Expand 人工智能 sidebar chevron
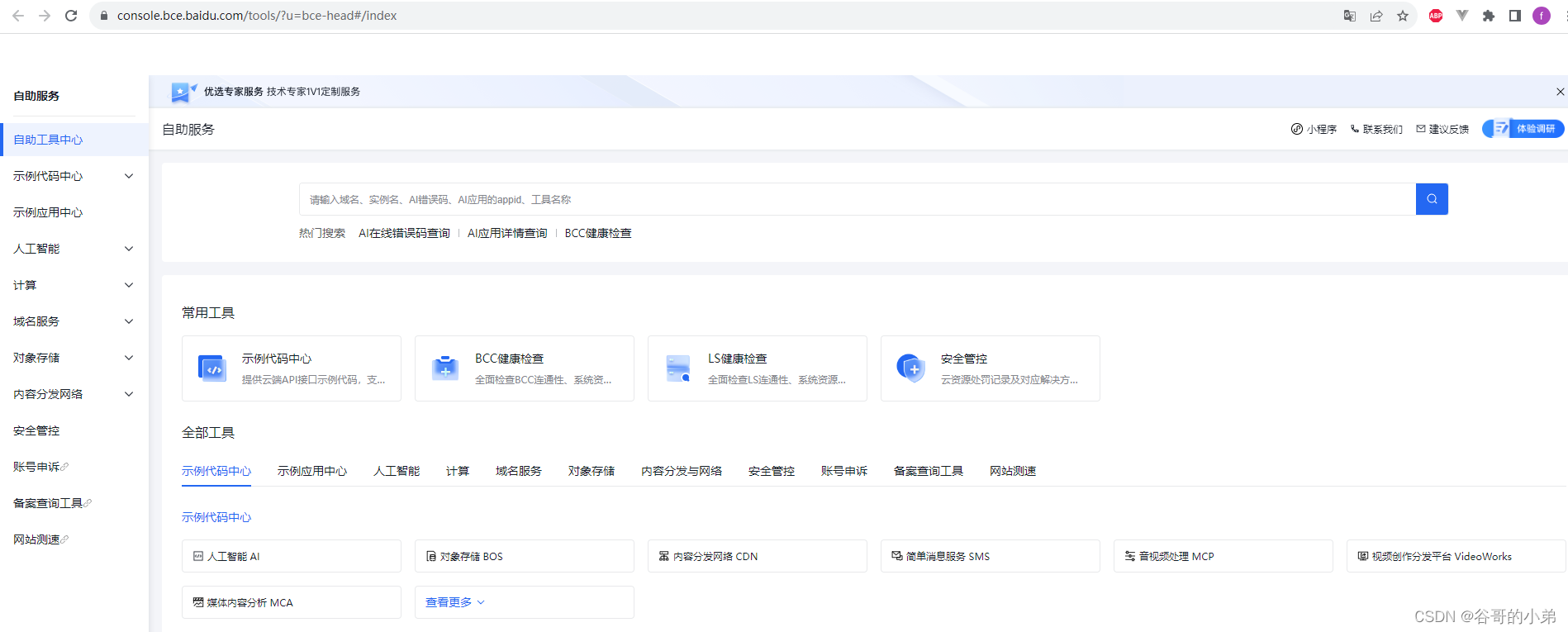1568x632 pixels. click(x=129, y=249)
